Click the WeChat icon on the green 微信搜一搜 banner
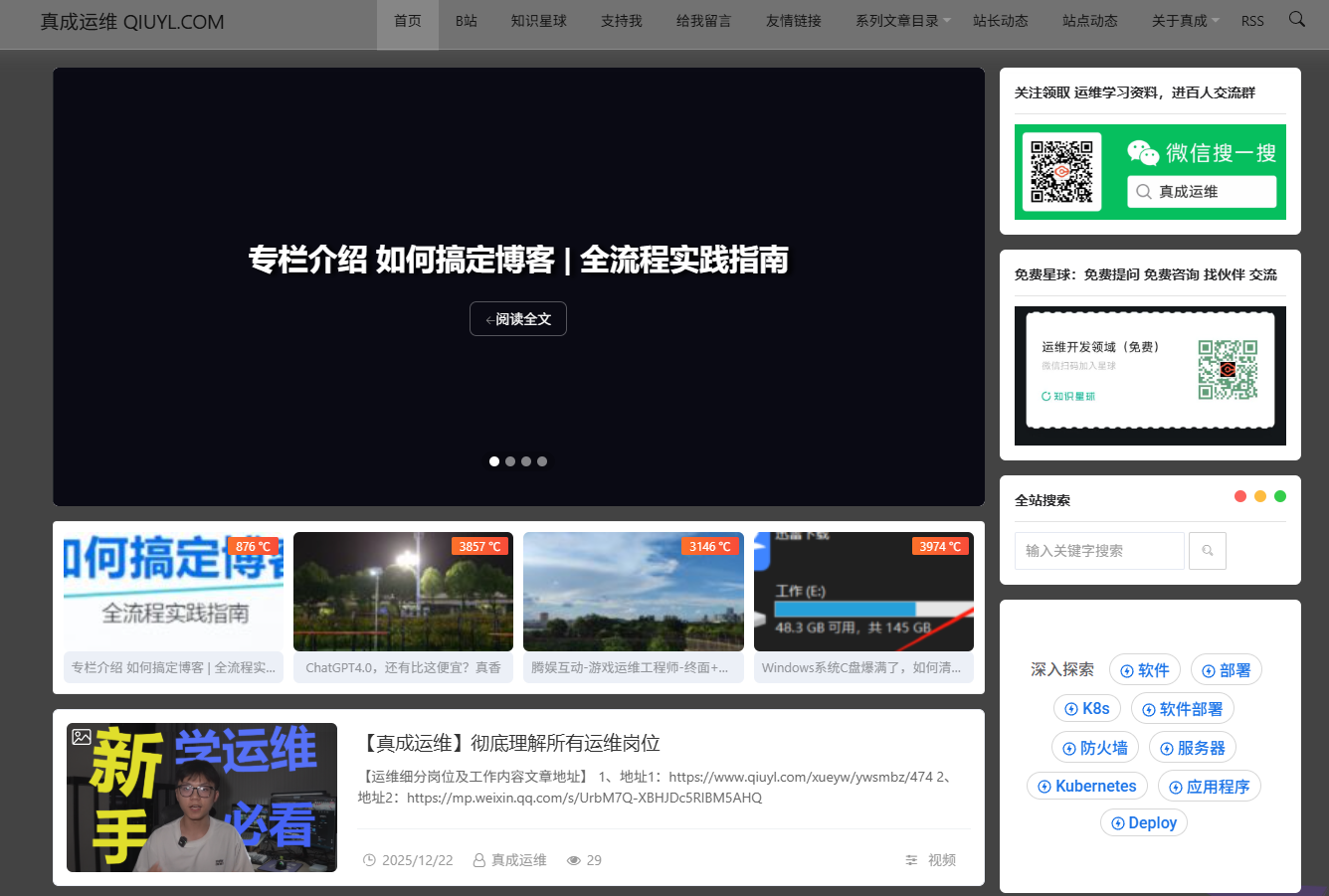1329x896 pixels. pyautogui.click(x=1144, y=151)
